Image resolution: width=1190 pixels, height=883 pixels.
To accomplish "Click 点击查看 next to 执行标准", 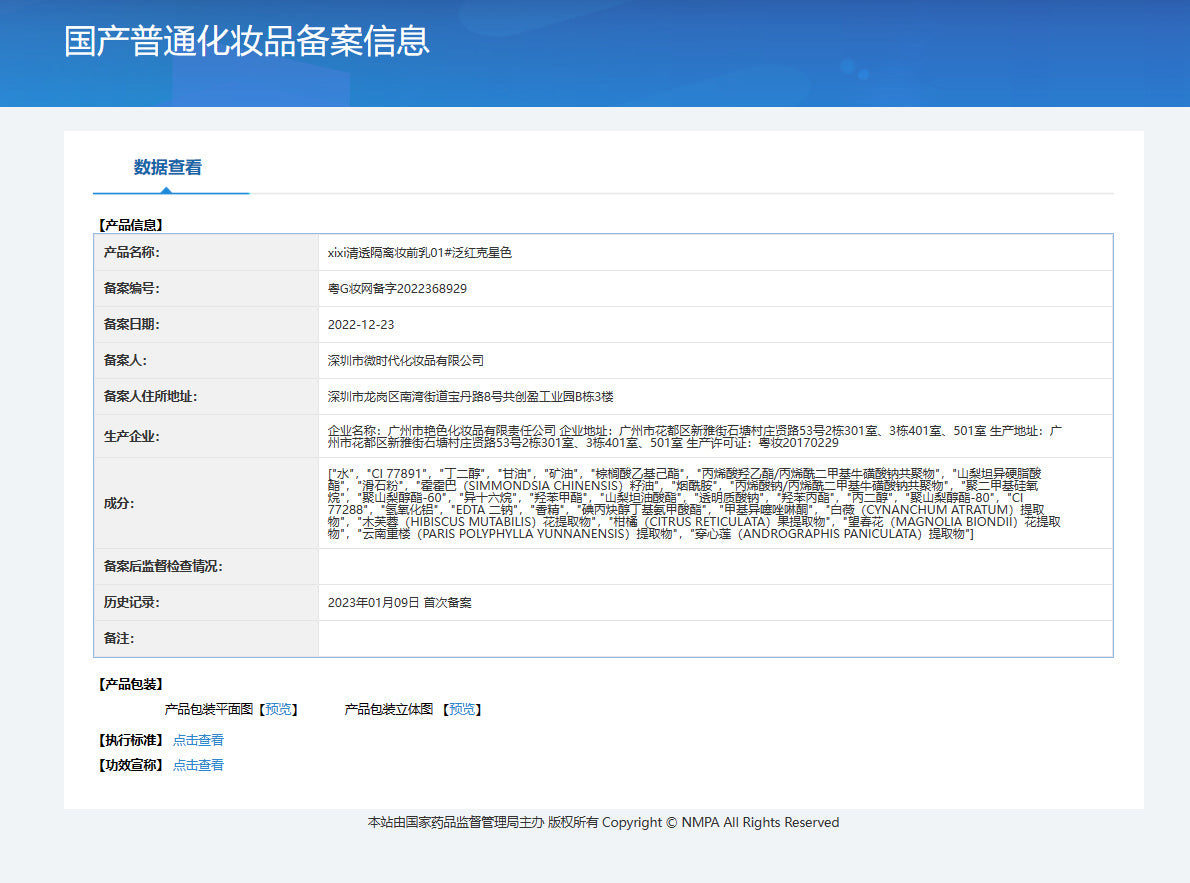I will 198,740.
